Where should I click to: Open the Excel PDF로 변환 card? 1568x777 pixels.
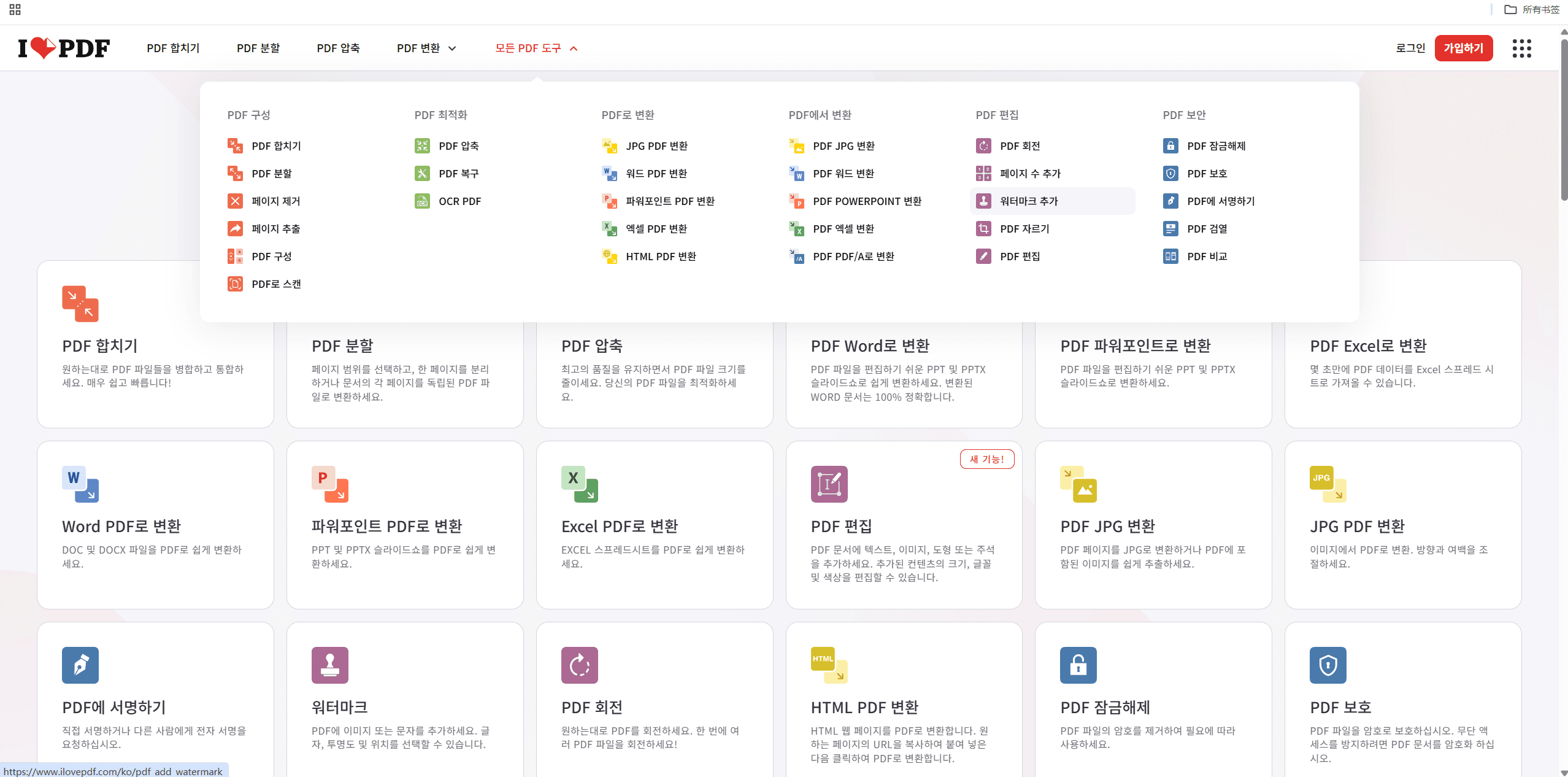click(x=655, y=525)
